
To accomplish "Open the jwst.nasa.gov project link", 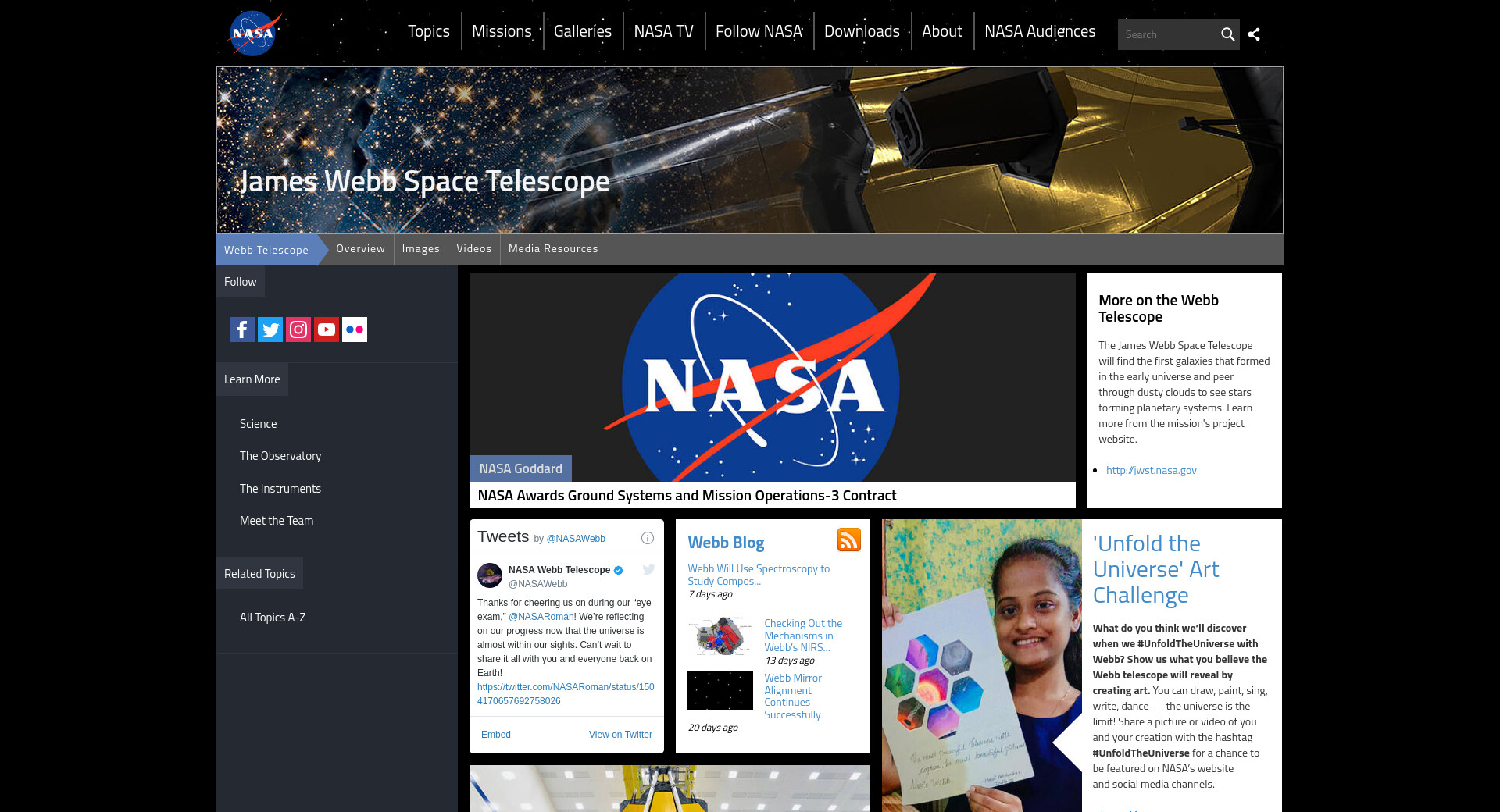I will click(x=1151, y=470).
